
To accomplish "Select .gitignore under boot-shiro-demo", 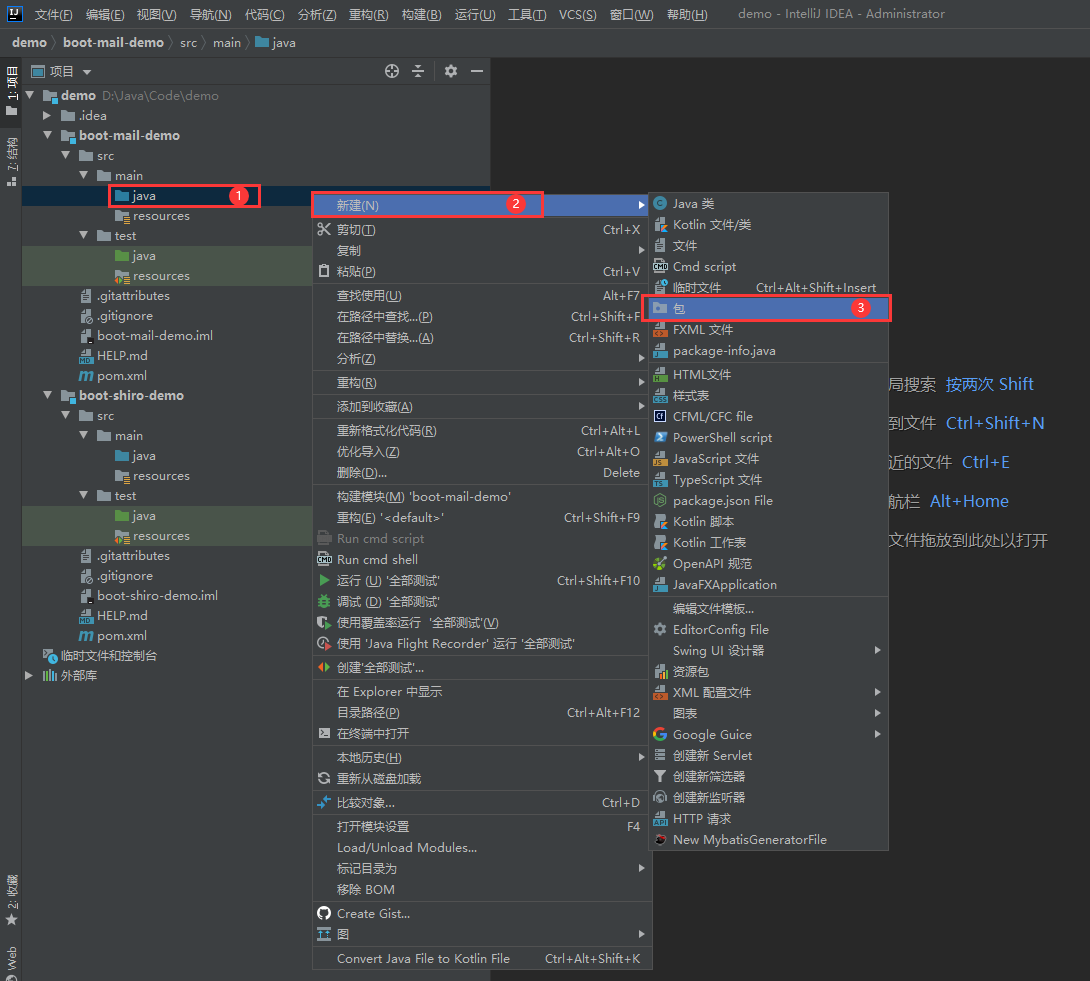I will [x=125, y=576].
